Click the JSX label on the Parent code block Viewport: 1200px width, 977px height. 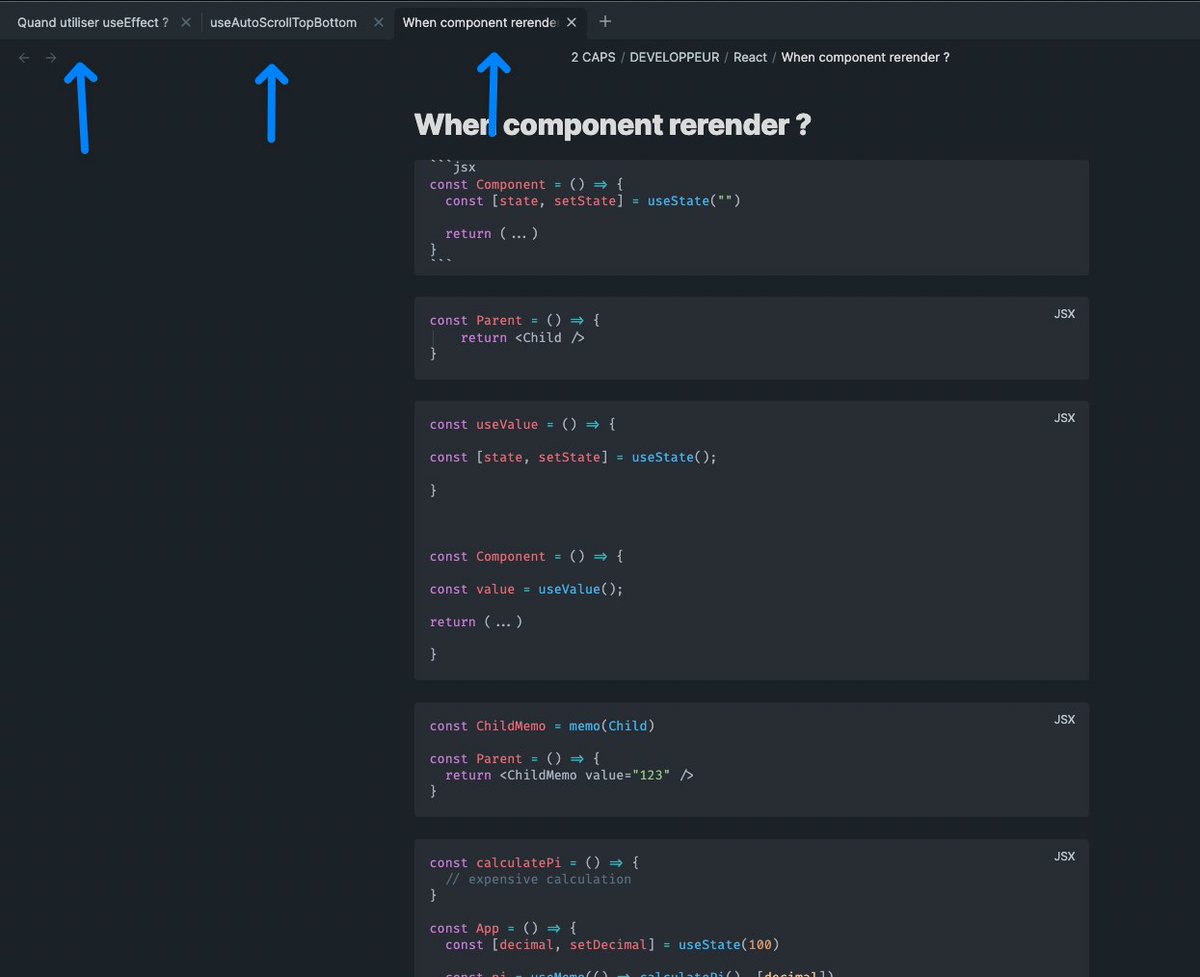coord(1064,313)
